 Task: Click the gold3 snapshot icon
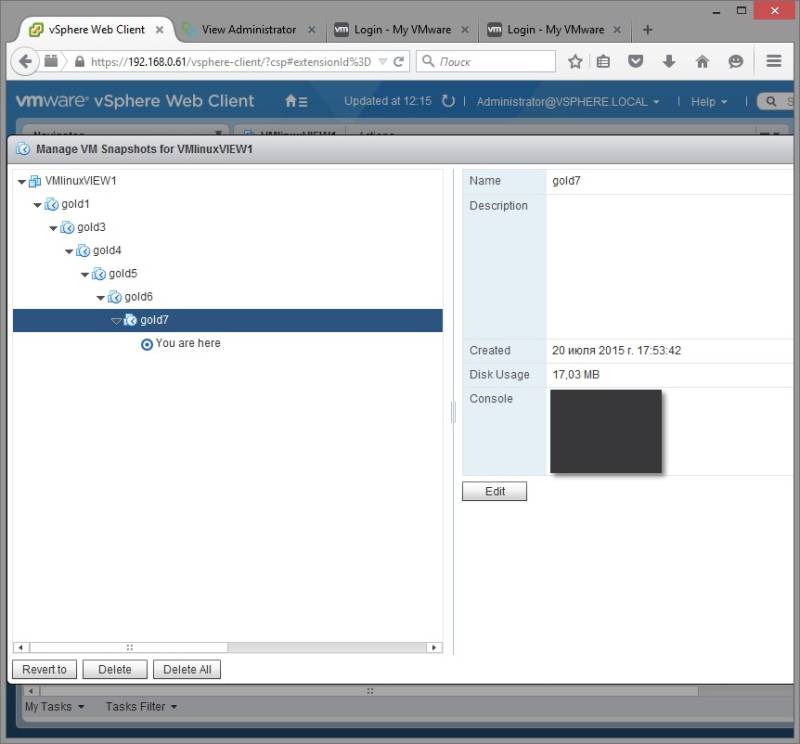pos(67,228)
